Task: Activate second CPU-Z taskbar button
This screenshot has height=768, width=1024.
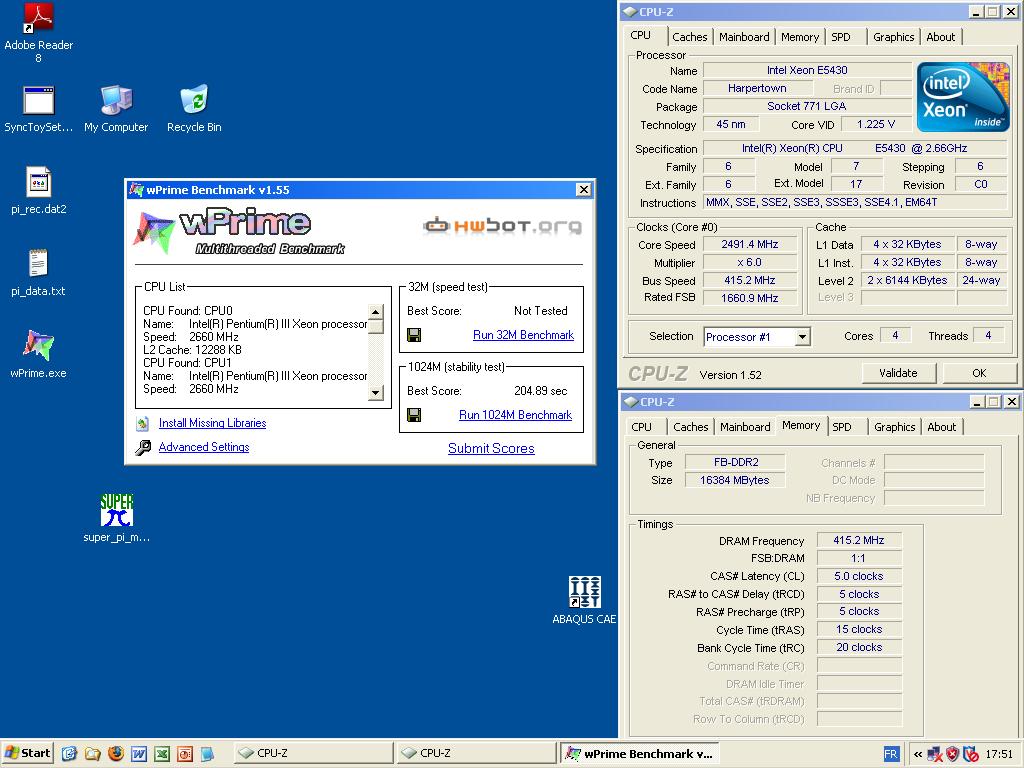Action: [x=477, y=754]
